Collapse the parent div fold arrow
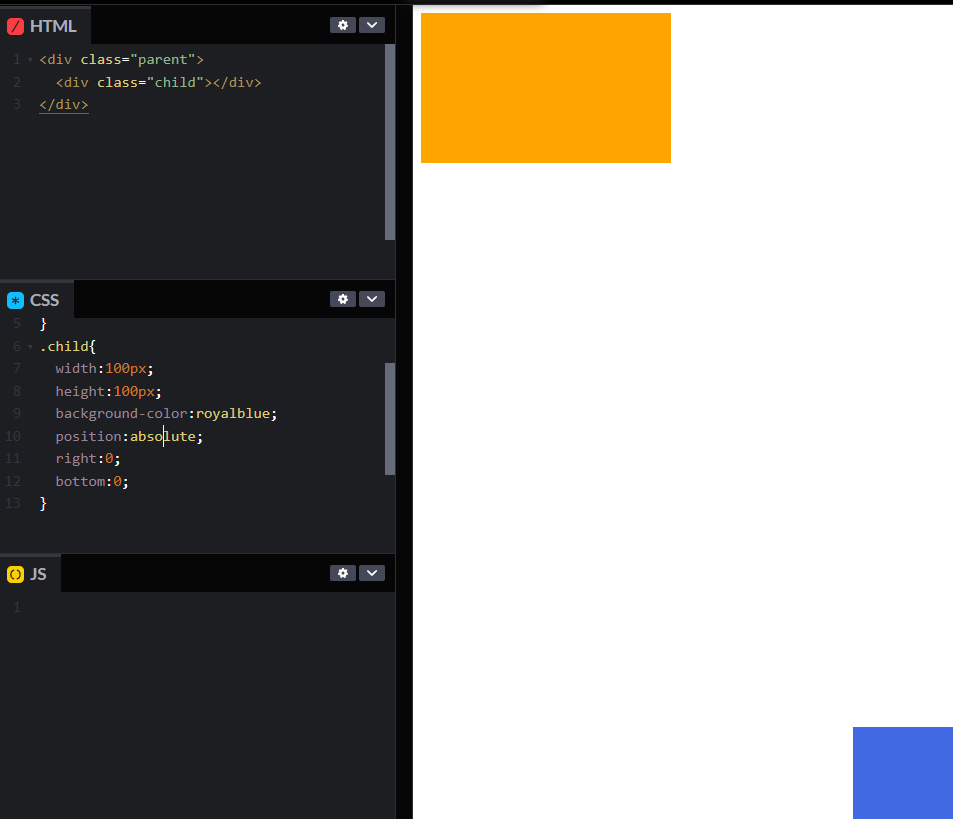Screen dimensions: 953x819 (x=30, y=60)
